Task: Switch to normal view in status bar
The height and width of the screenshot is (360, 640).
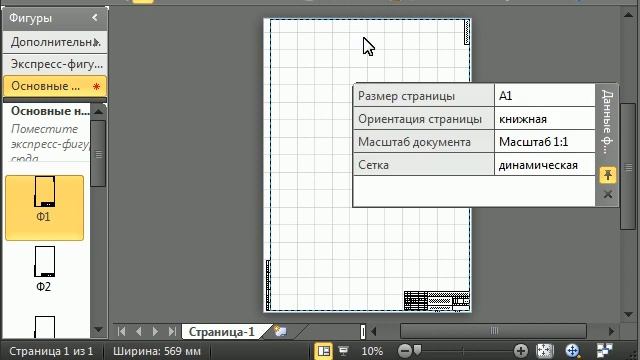Action: point(323,351)
